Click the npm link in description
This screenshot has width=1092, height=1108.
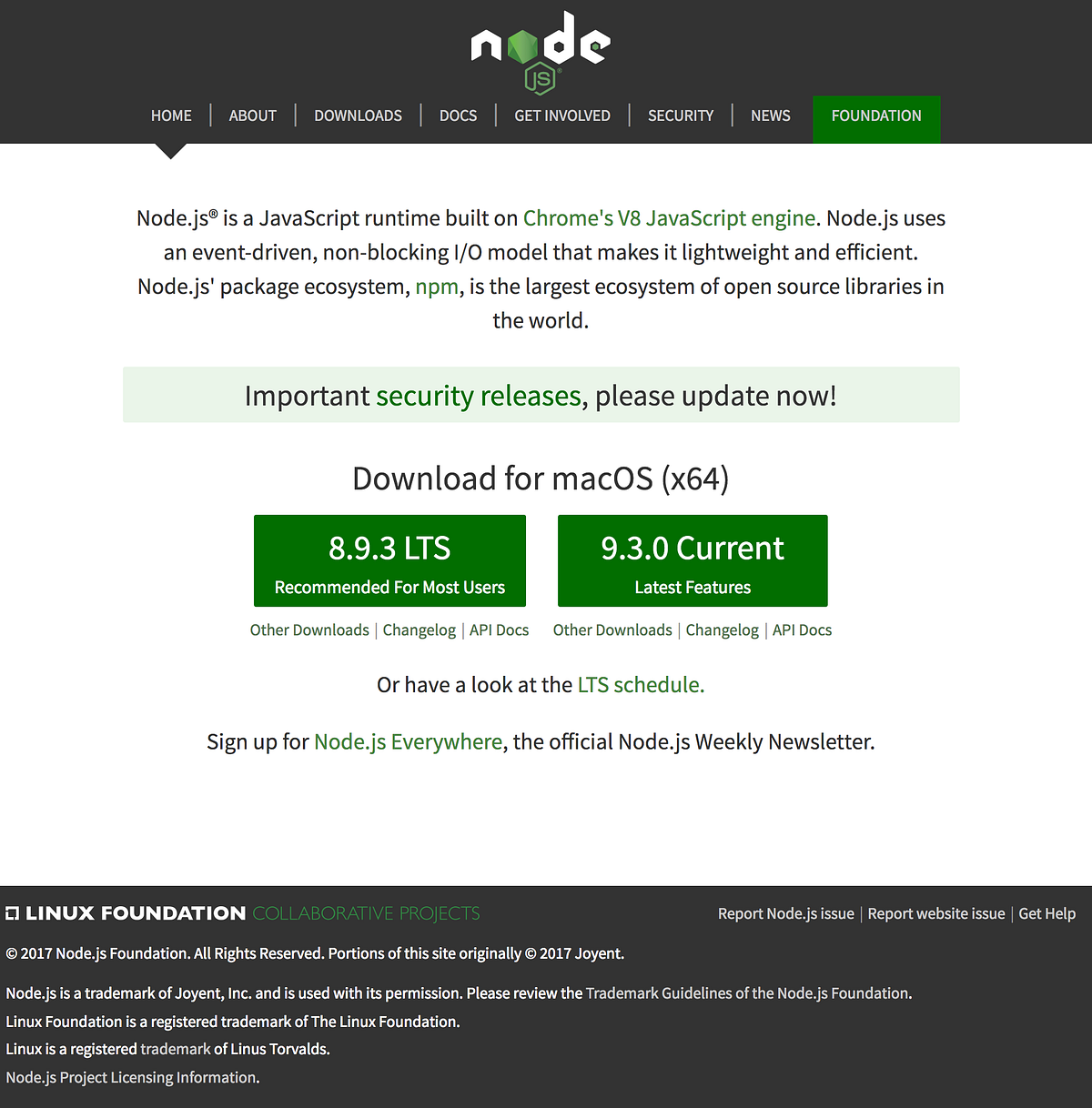pos(437,287)
